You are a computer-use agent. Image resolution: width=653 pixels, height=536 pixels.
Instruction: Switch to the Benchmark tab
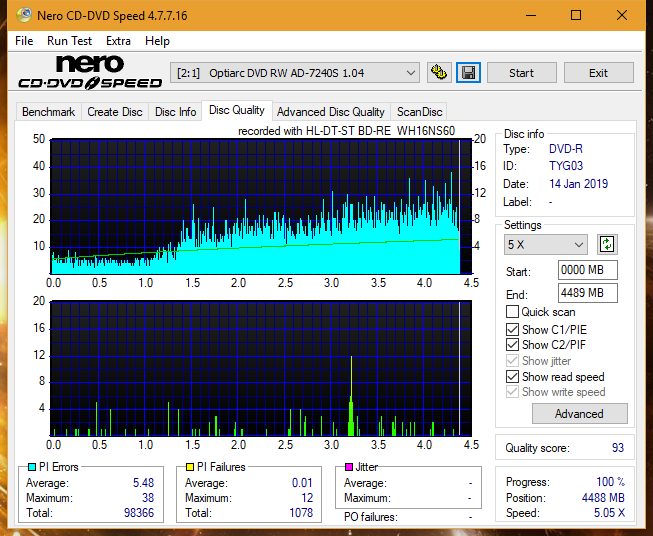click(48, 112)
